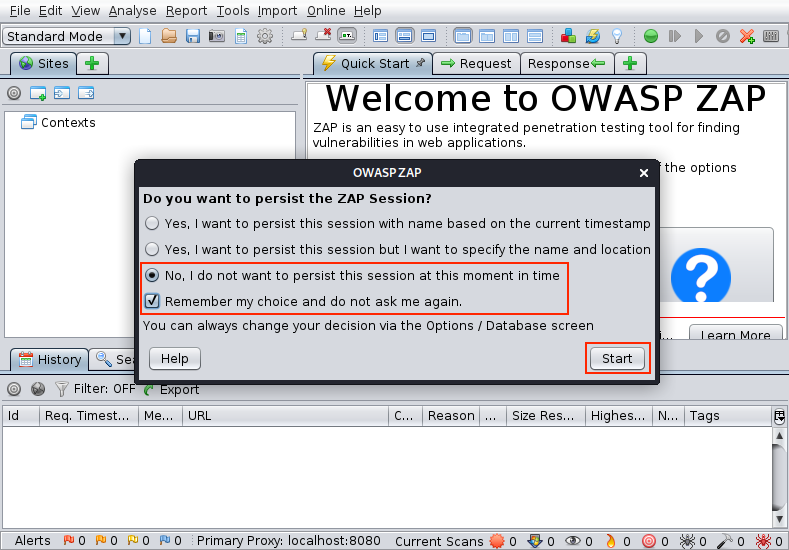Switch to the Quick Start tab
The width and height of the screenshot is (789, 550).
(x=373, y=63)
